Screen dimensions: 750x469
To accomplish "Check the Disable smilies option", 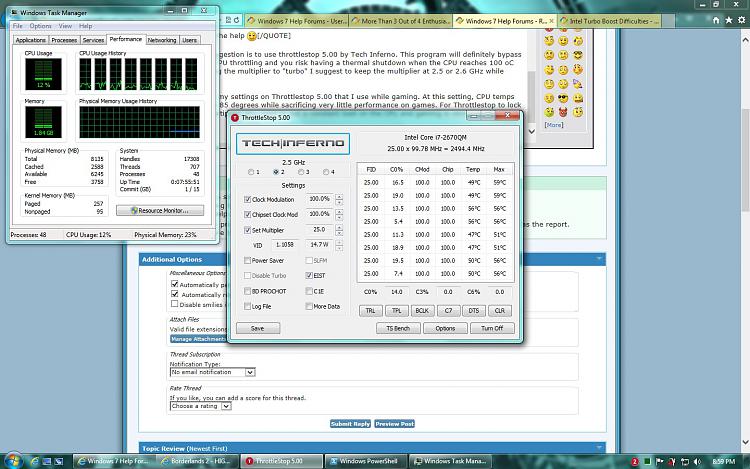I will coord(175,304).
